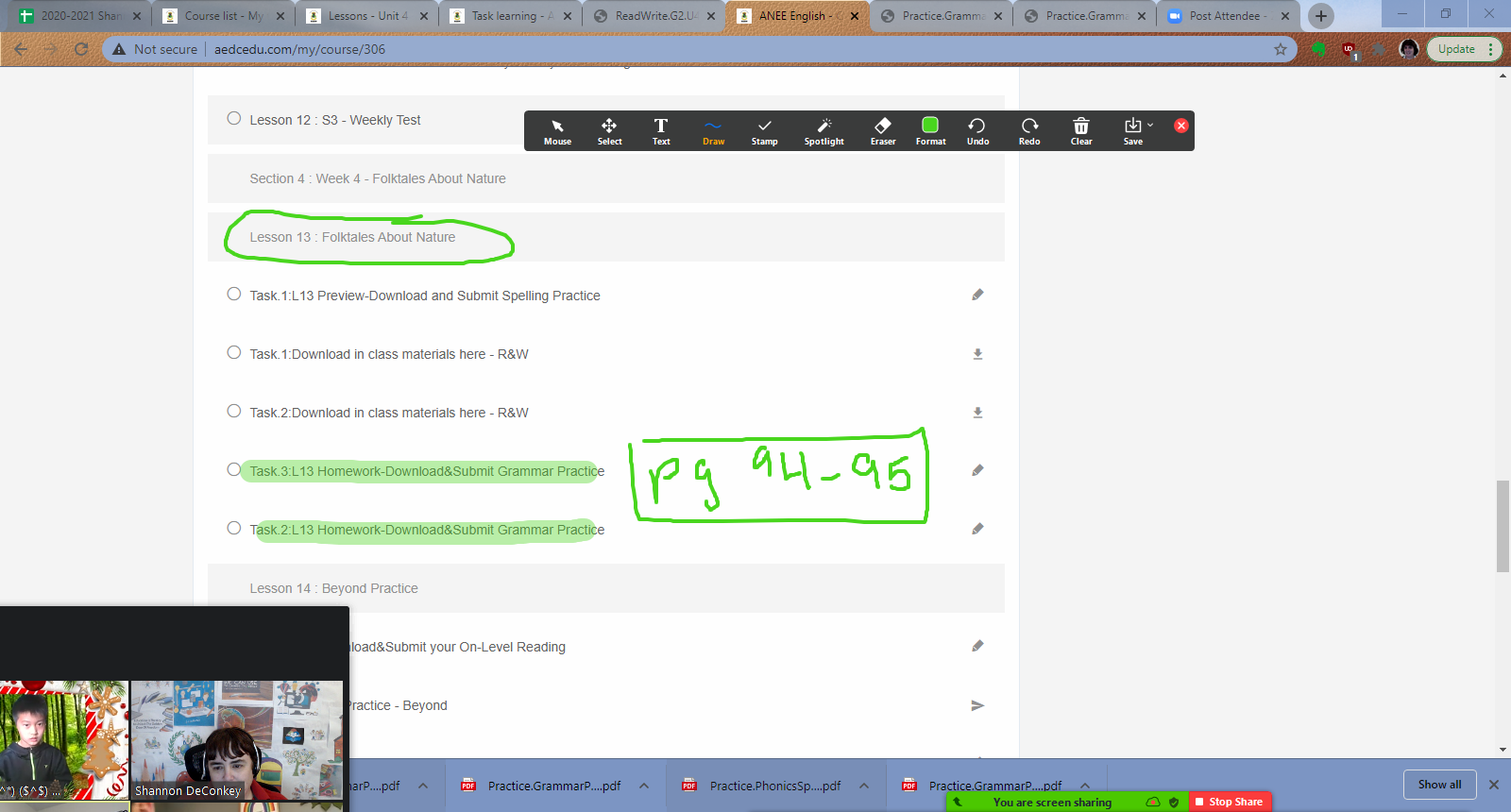Expand options for Practice.PhonicsSp pdf download
1511x812 pixels.
[x=864, y=786]
